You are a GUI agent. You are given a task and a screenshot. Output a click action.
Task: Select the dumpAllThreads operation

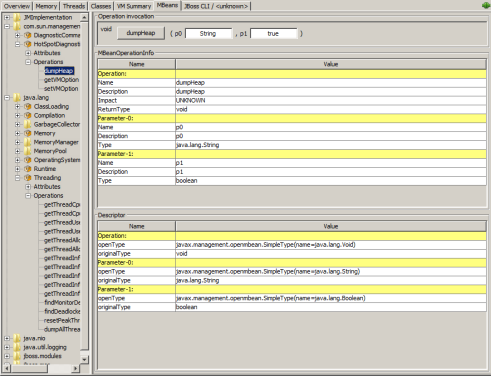pyautogui.click(x=62, y=329)
